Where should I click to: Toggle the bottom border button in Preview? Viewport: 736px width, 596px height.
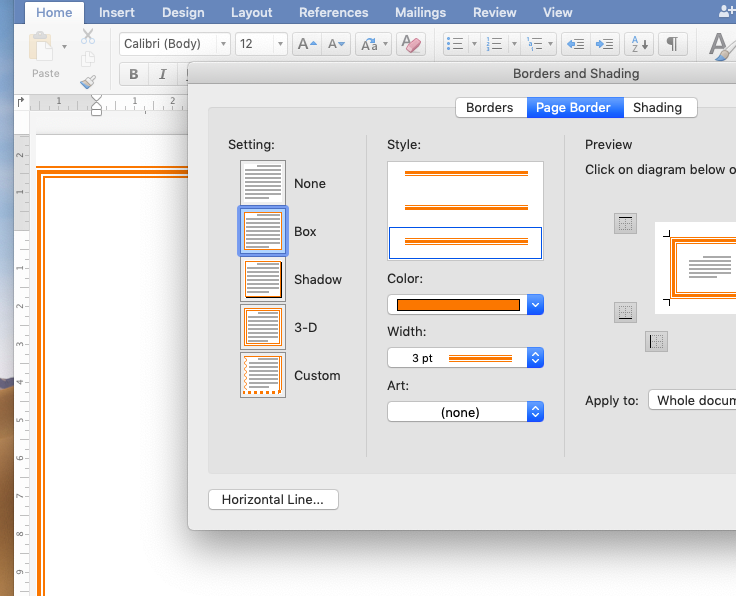pyautogui.click(x=625, y=312)
